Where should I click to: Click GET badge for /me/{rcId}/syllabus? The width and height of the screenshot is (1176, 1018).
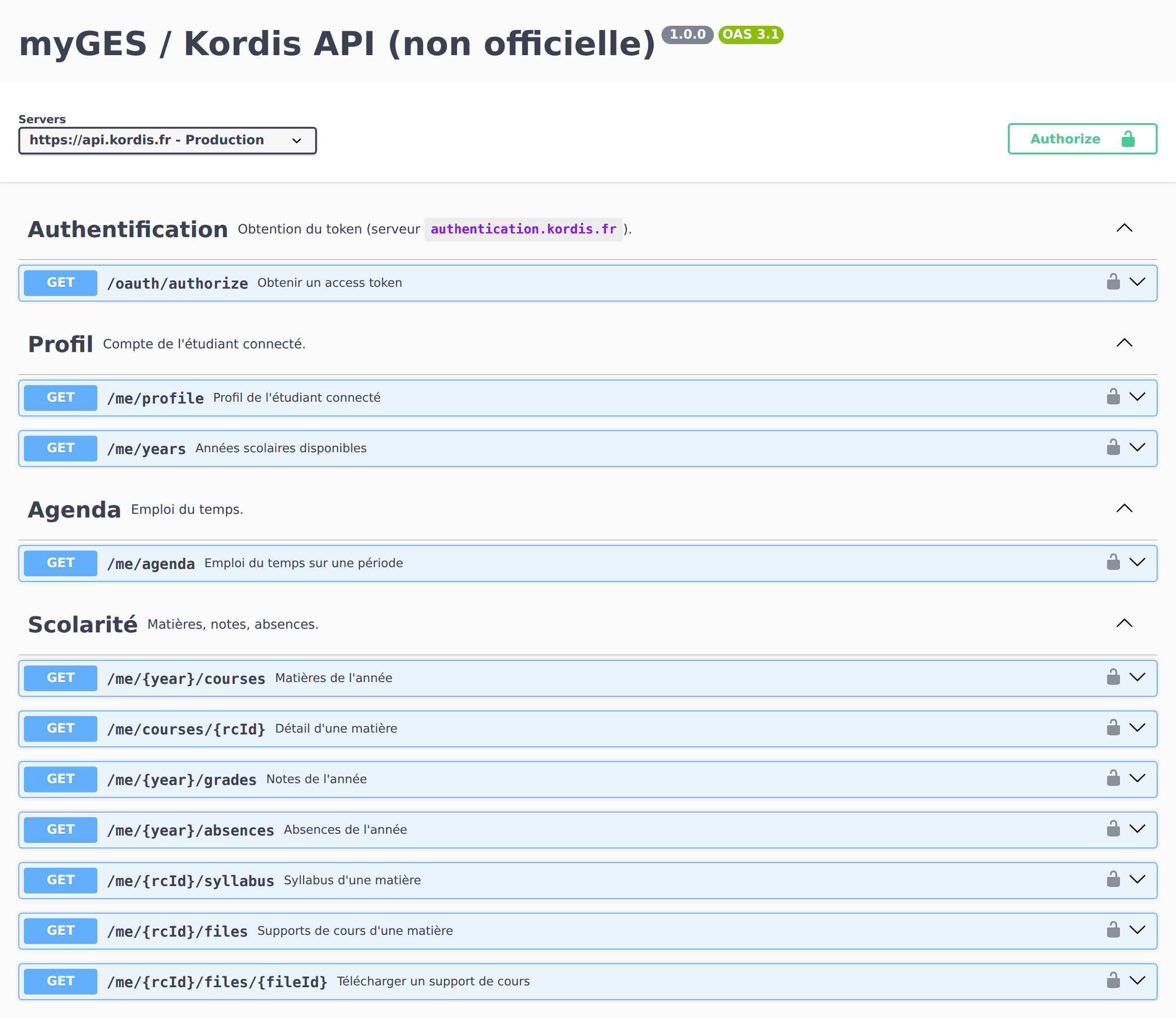click(x=61, y=880)
